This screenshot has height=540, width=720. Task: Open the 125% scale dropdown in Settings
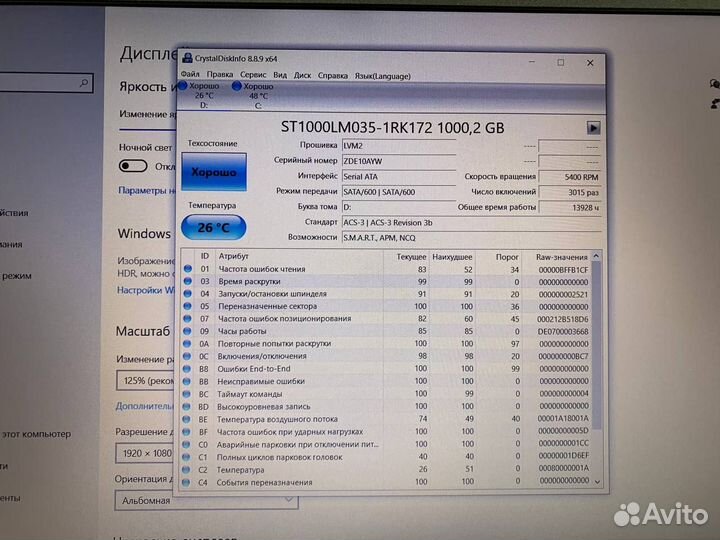[147, 381]
